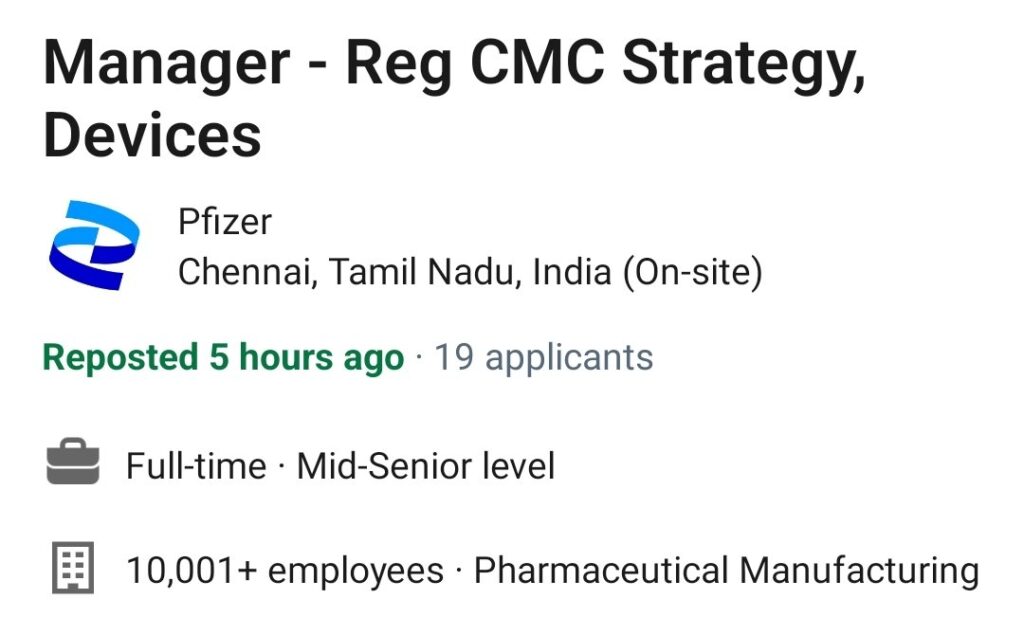The width and height of the screenshot is (1024, 617).
Task: Click the word Strategy in the heading
Action: [x=744, y=63]
